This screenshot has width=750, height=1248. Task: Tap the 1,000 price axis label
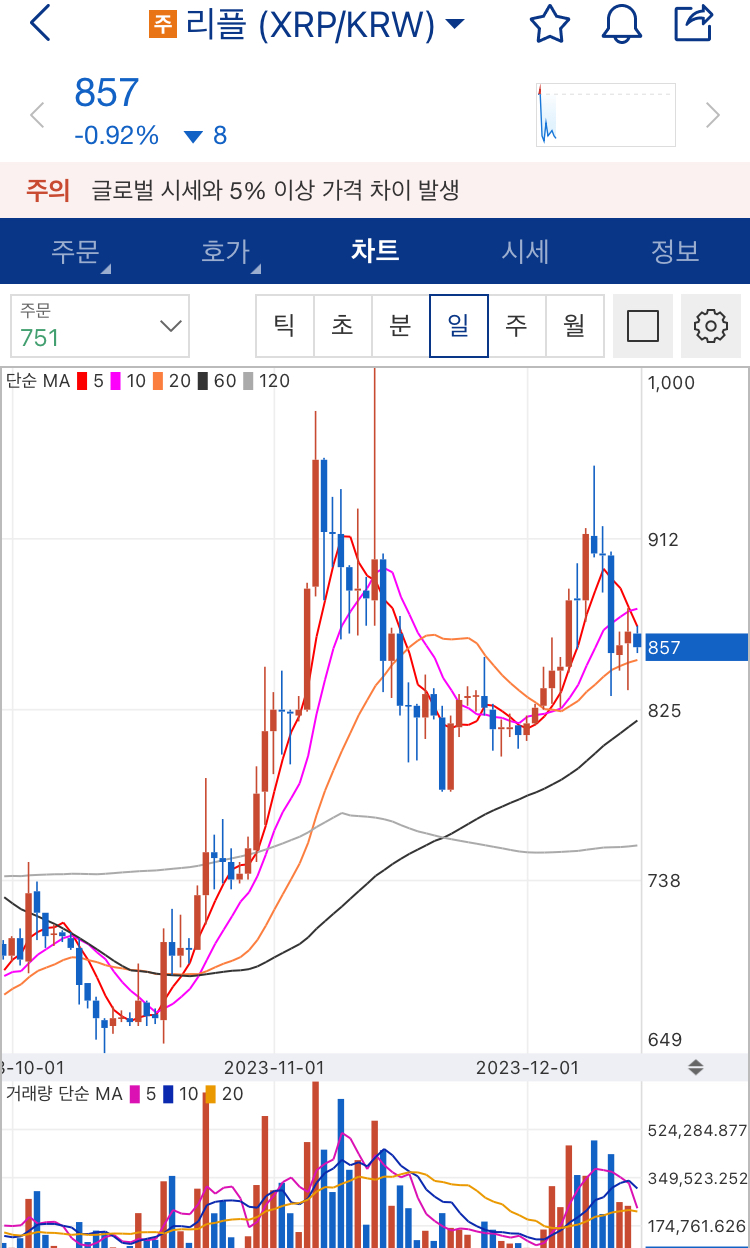(671, 382)
